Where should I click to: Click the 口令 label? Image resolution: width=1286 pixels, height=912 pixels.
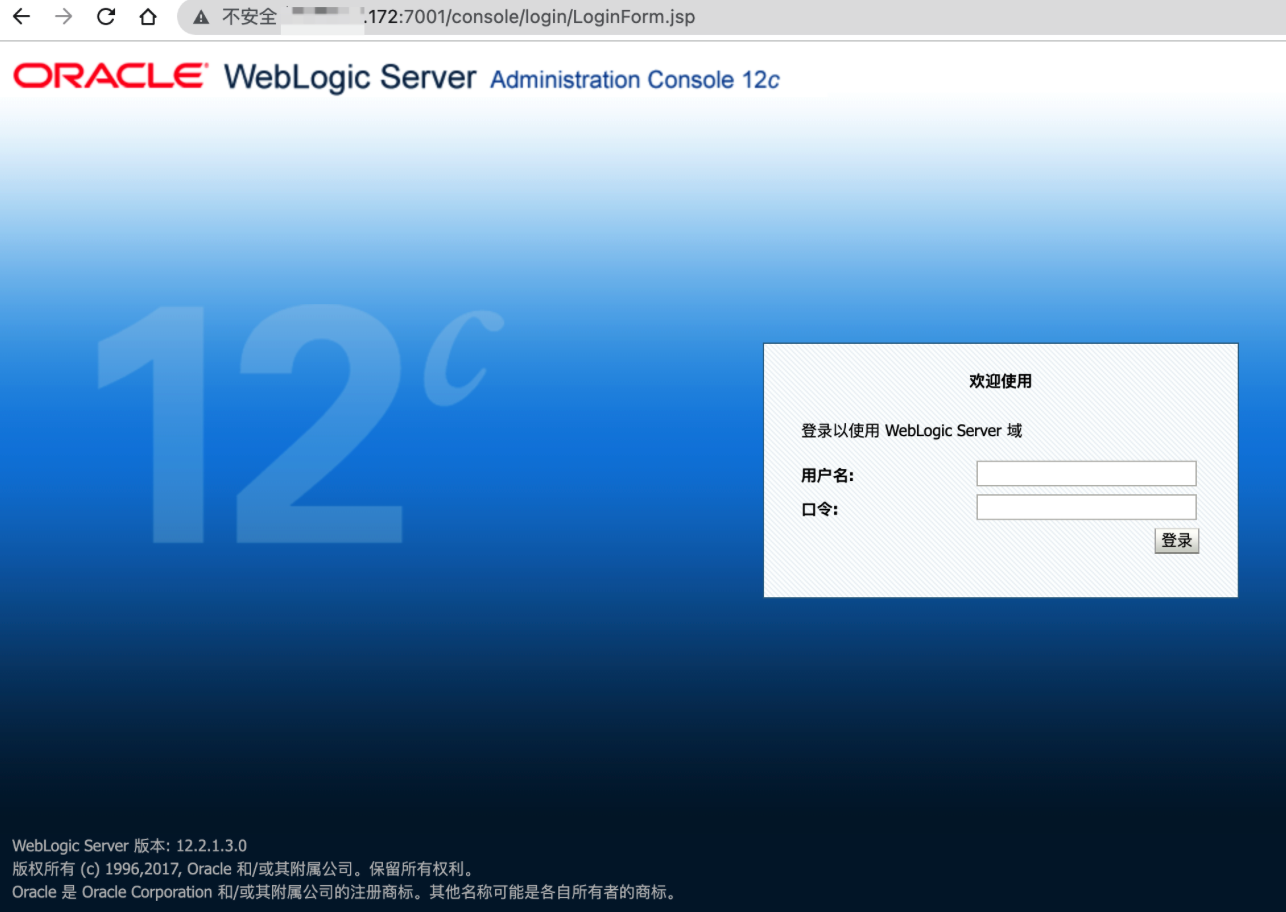pyautogui.click(x=819, y=510)
